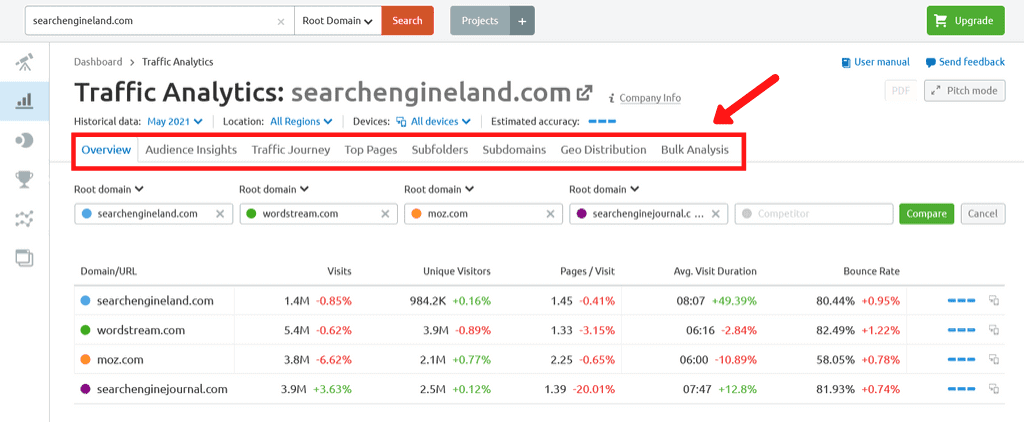Clear the searchengineland.com search field
The image size is (1024, 423).
281,21
